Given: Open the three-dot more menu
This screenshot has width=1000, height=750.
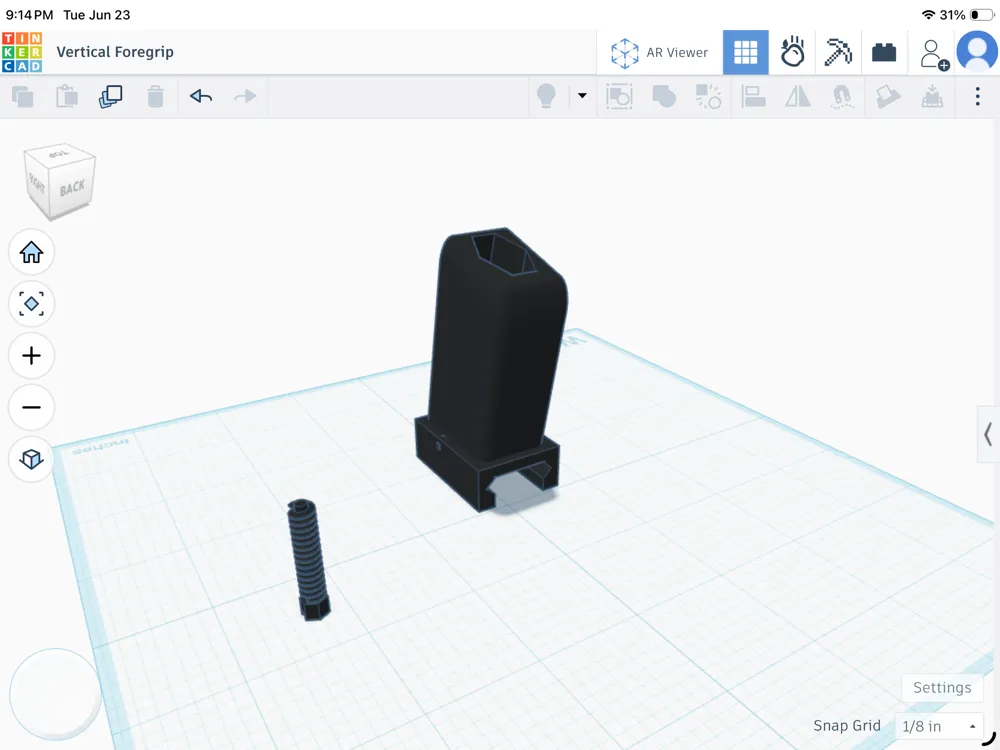Looking at the screenshot, I should click(x=977, y=96).
